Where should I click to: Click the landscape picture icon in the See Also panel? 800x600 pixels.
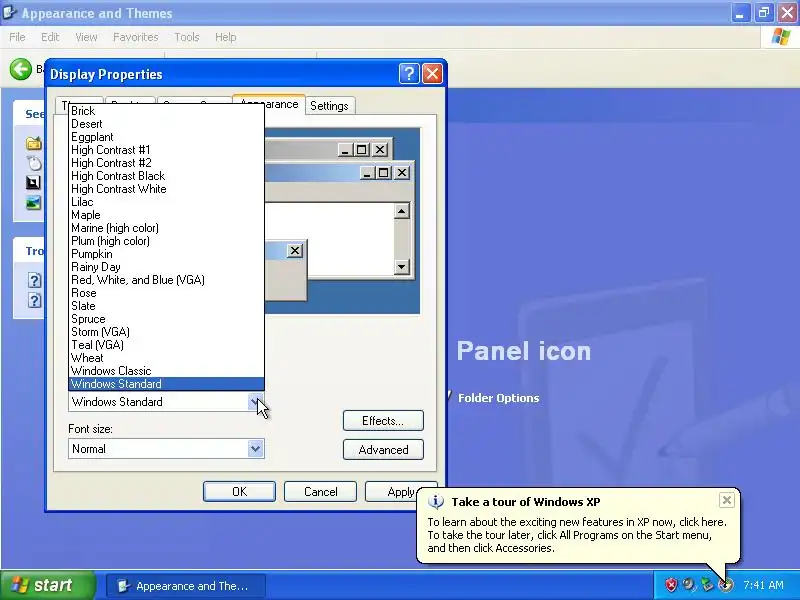point(33,203)
